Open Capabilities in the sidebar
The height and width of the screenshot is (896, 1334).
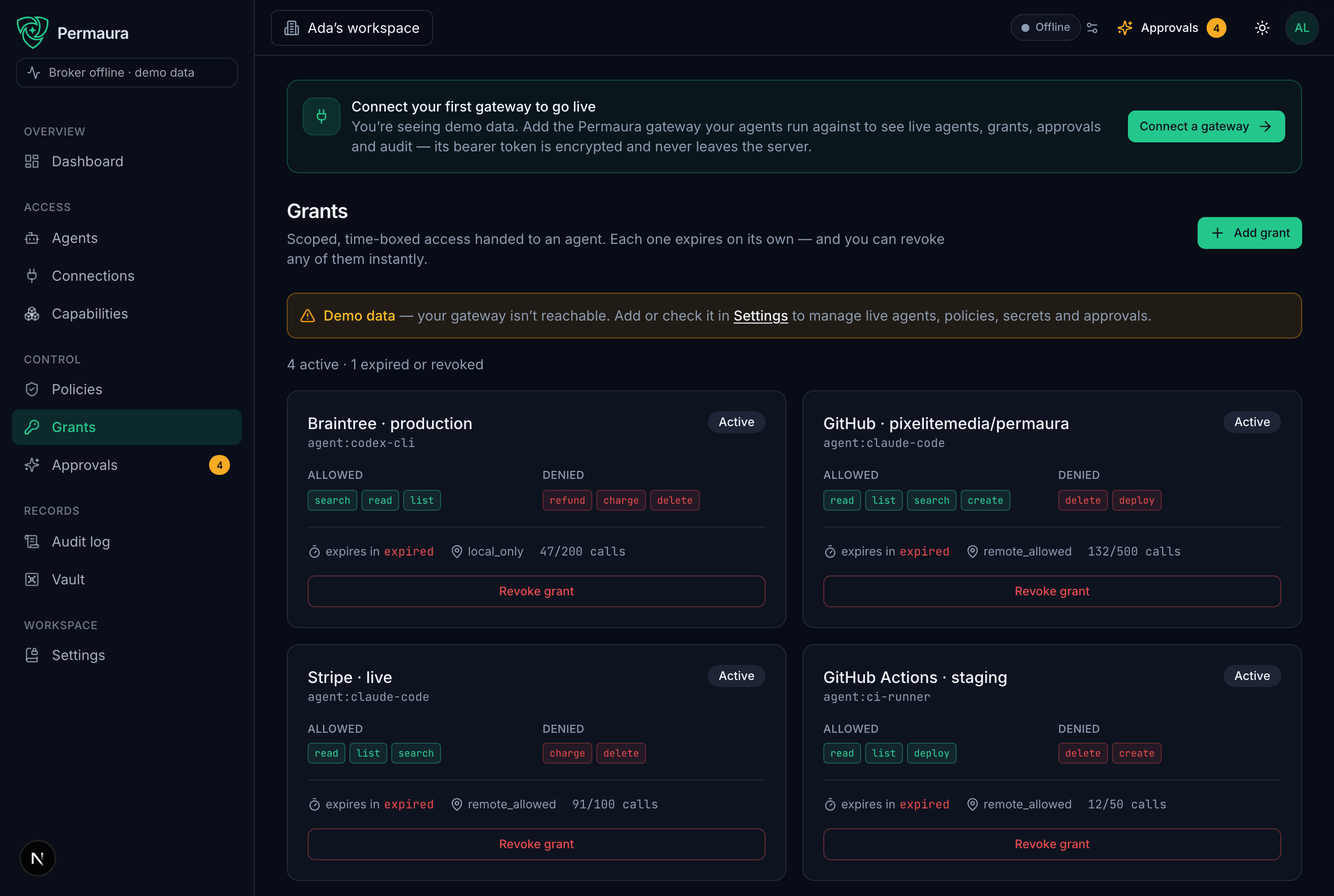127,314
